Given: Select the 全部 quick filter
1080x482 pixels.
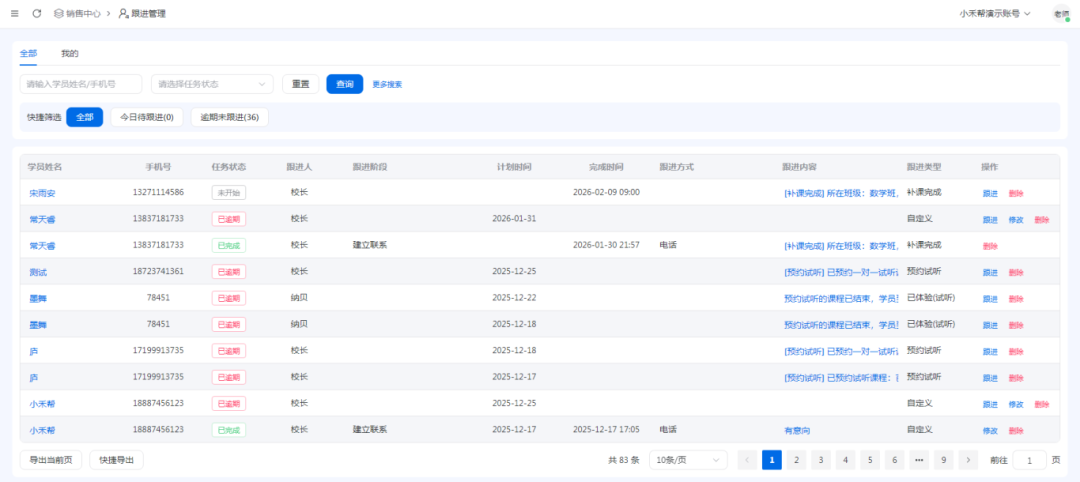Looking at the screenshot, I should click(84, 117).
